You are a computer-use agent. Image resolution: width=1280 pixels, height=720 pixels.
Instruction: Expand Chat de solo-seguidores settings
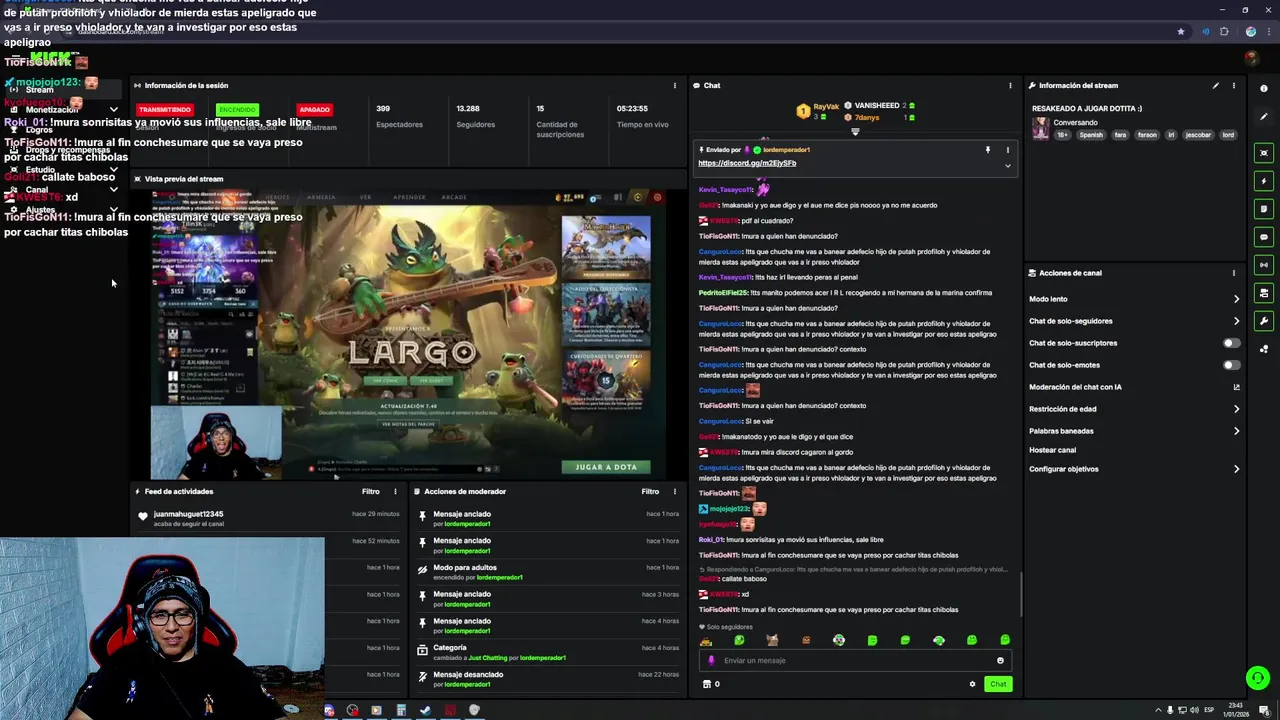pyautogui.click(x=1236, y=321)
